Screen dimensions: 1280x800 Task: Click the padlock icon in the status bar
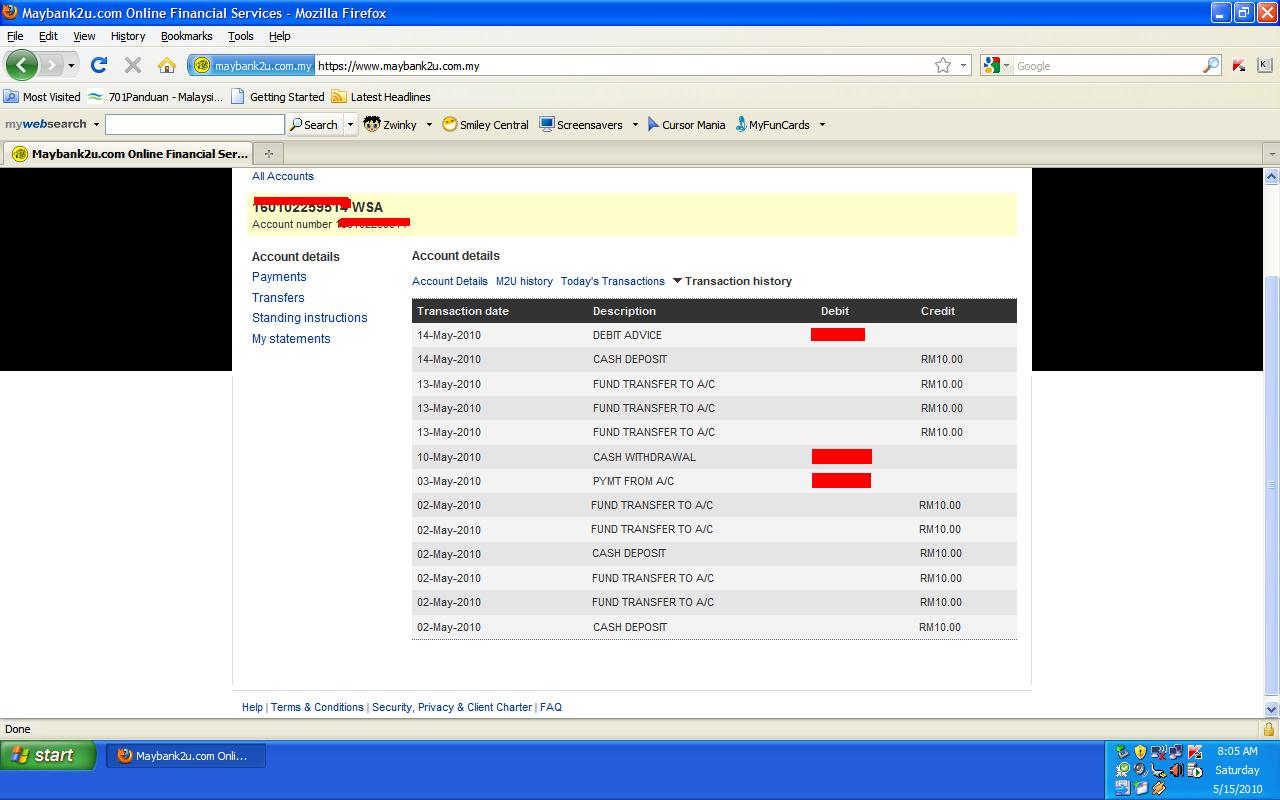click(1269, 729)
